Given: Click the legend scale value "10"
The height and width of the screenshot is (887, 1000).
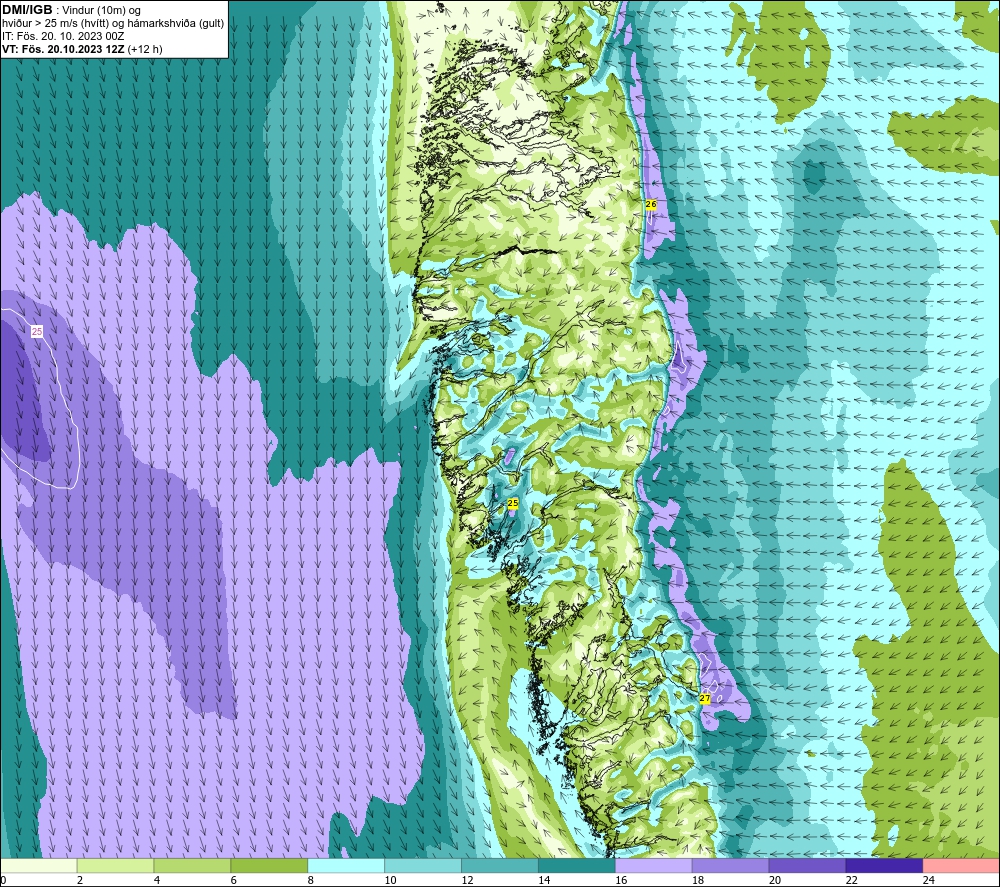Looking at the screenshot, I should 390,881.
